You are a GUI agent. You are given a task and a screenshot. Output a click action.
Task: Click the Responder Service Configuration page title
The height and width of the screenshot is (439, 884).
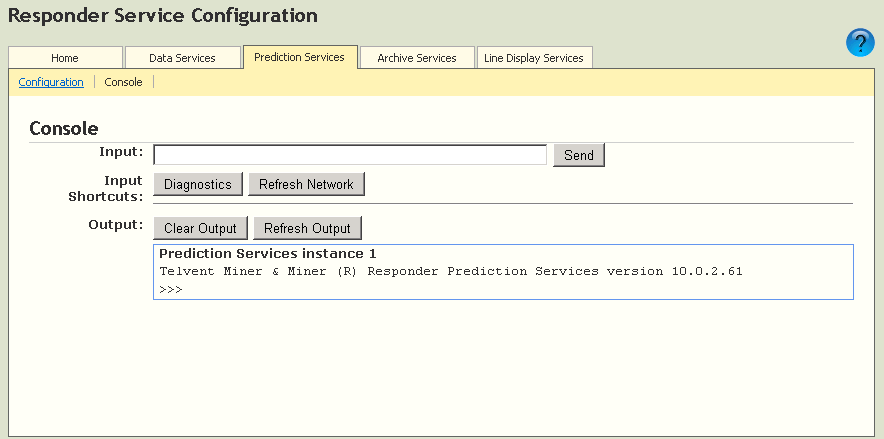click(163, 16)
